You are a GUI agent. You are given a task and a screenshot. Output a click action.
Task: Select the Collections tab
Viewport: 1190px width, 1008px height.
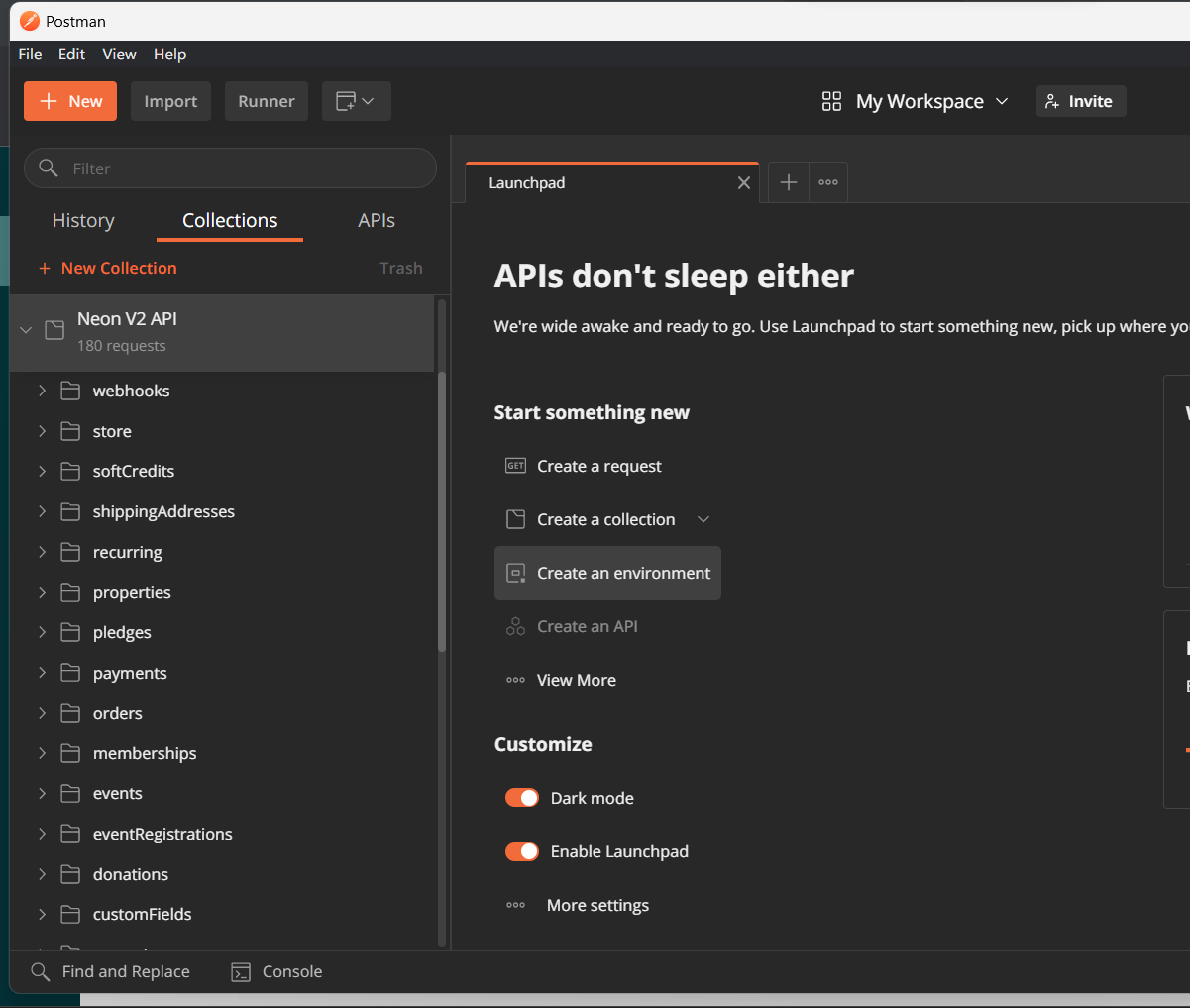(x=230, y=220)
